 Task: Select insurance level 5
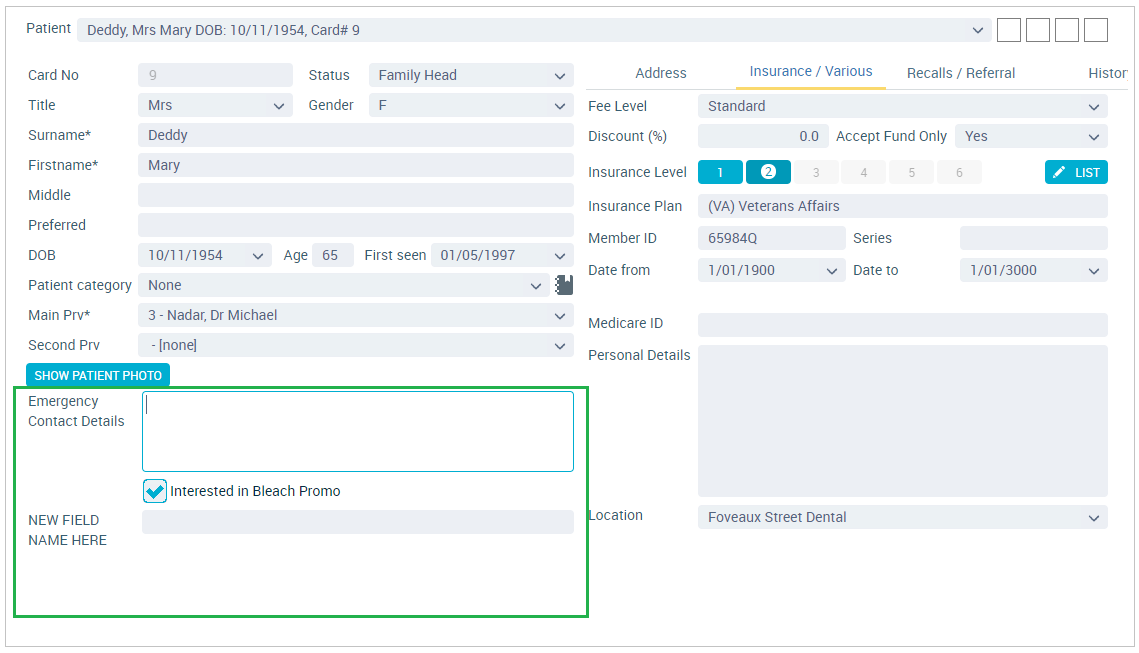point(912,172)
